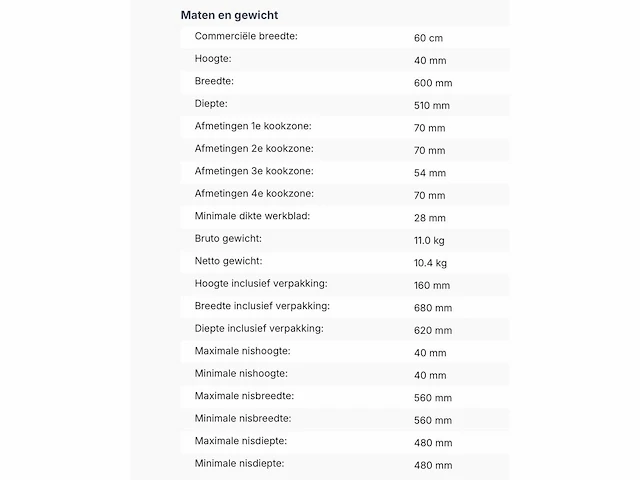Click Afmetingen 2e kookzone label
The width and height of the screenshot is (640, 480).
pyautogui.click(x=254, y=148)
